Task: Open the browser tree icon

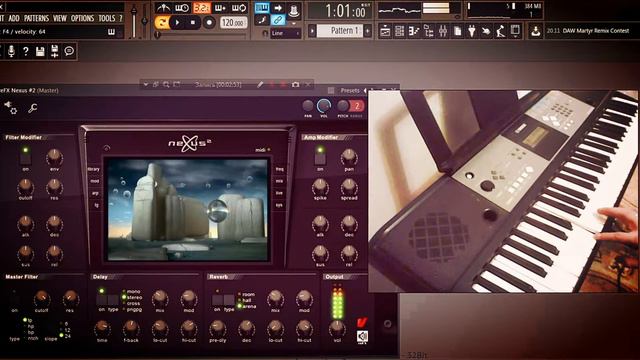Action: [x=429, y=31]
